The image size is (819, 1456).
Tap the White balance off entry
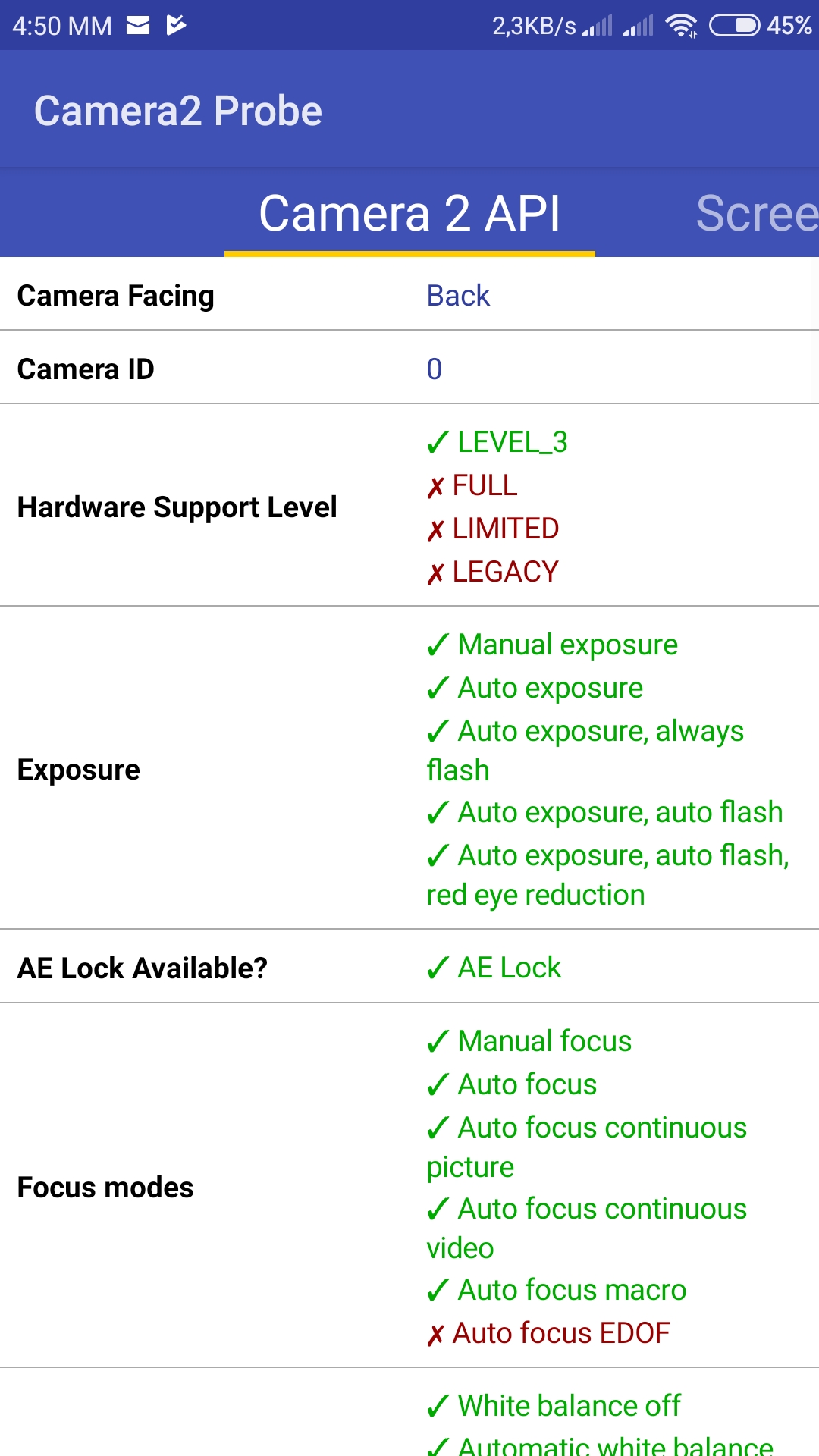(x=569, y=1406)
